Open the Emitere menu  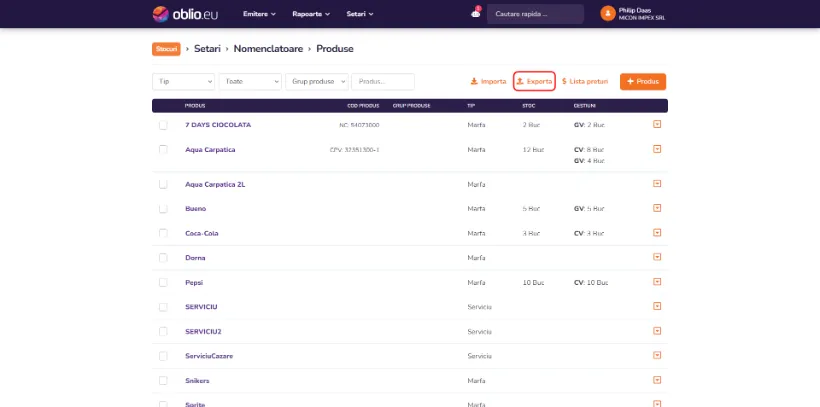tap(259, 14)
